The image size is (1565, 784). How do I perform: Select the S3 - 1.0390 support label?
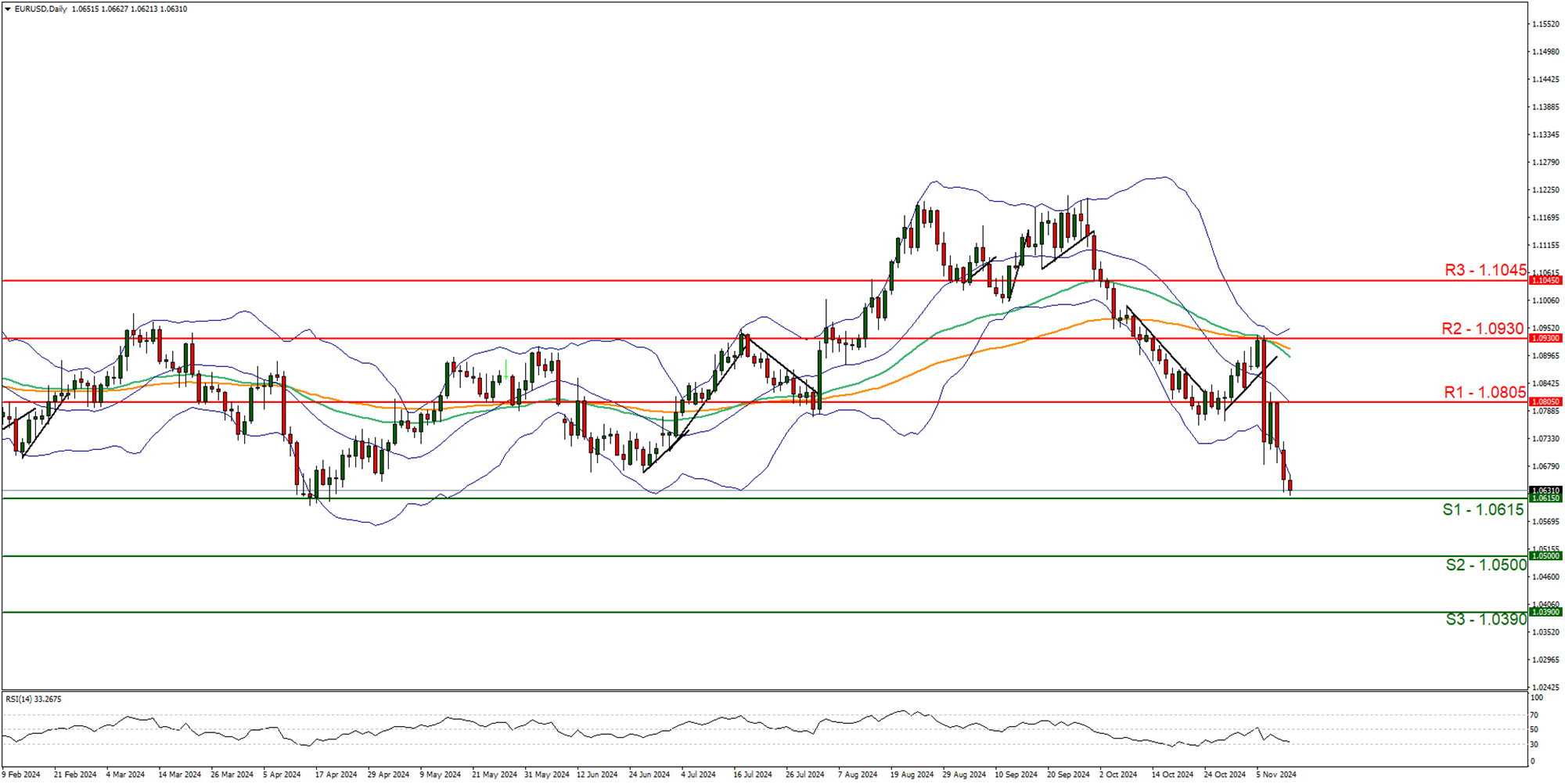1485,620
